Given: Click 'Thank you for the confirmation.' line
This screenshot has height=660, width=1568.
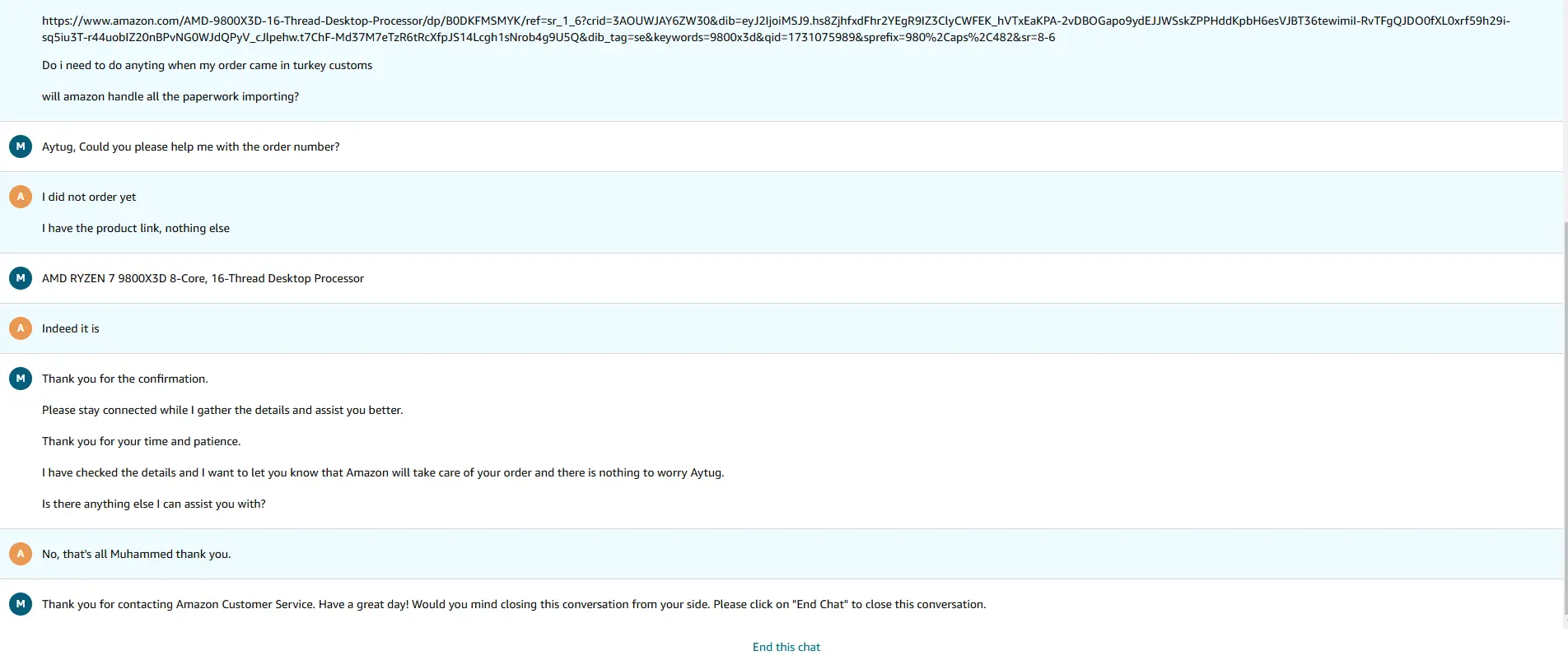Looking at the screenshot, I should 125,379.
